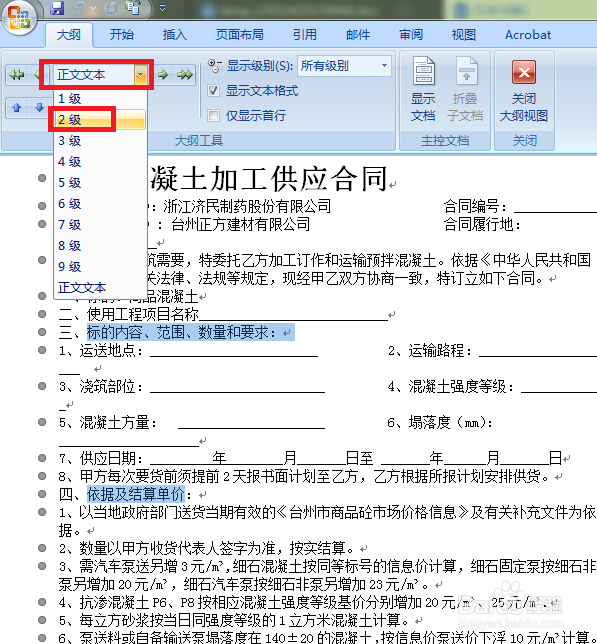The height and width of the screenshot is (644, 597).
Task: Open the undo history dropdown arrow
Action: (94, 8)
